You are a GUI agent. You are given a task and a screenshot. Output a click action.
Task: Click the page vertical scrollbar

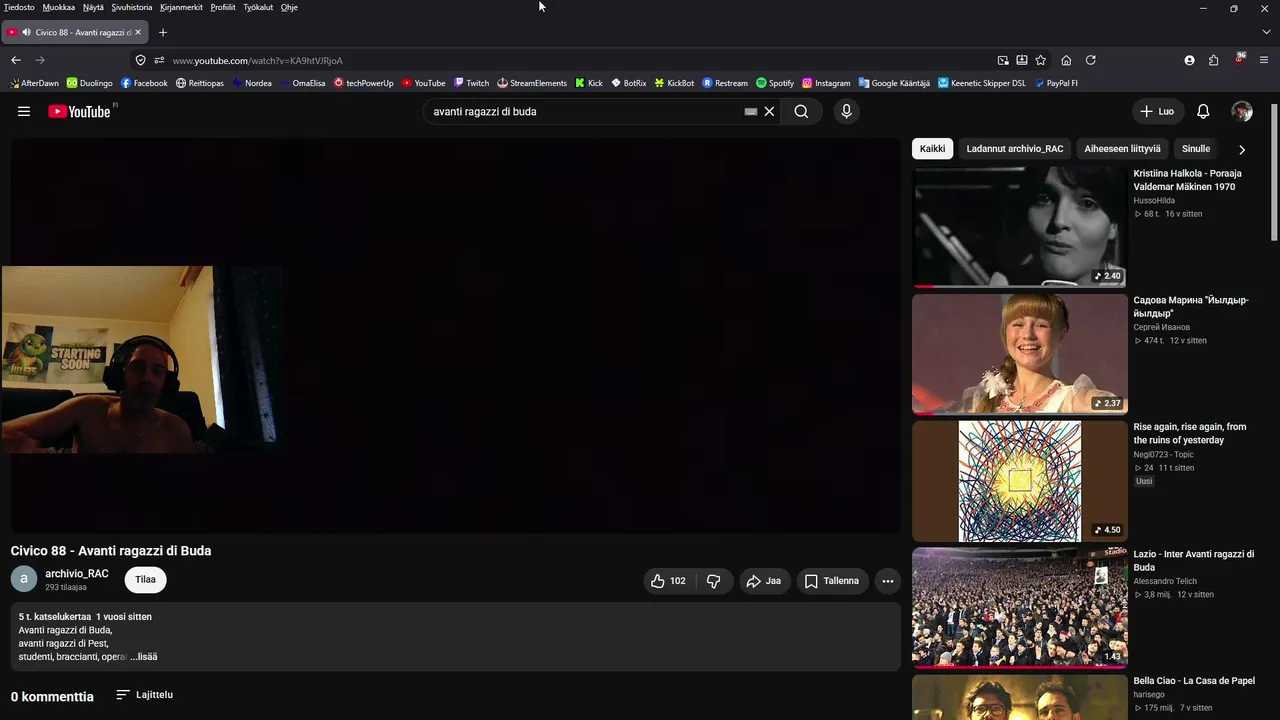coord(1274,170)
